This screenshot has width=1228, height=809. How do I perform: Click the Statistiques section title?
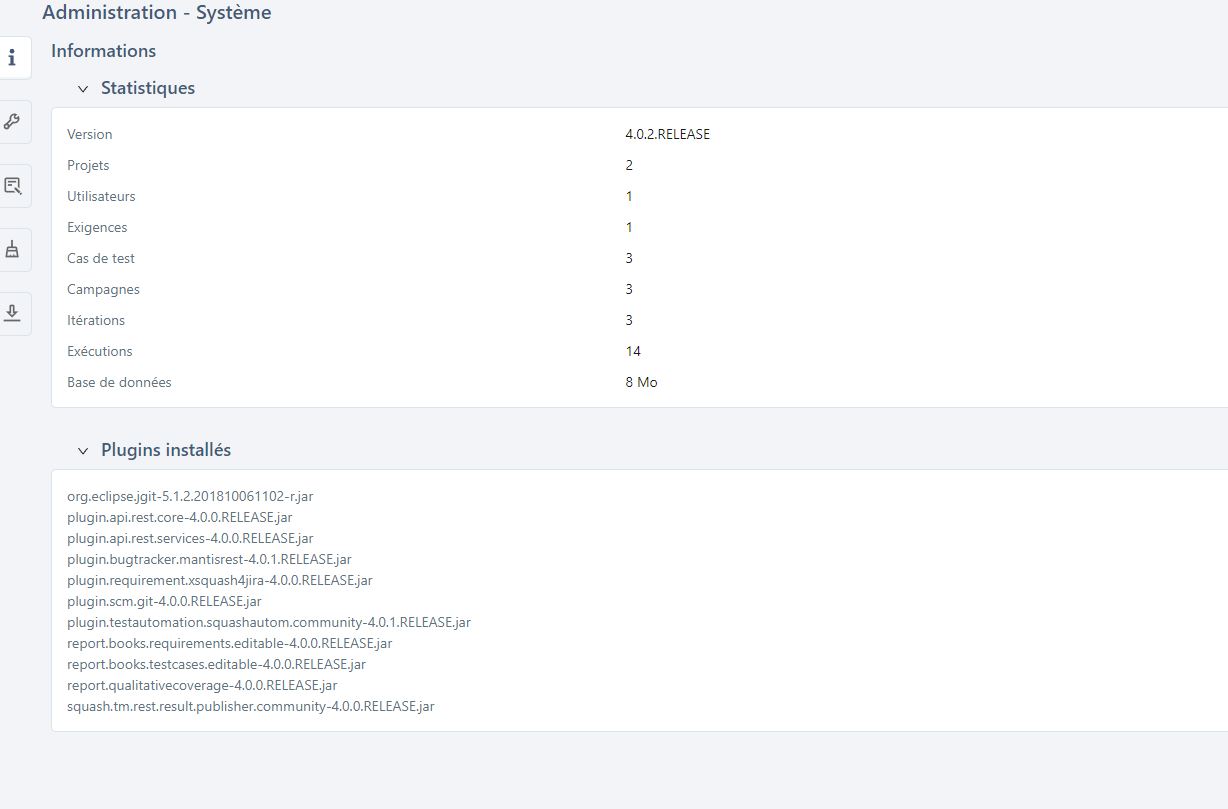[x=148, y=88]
